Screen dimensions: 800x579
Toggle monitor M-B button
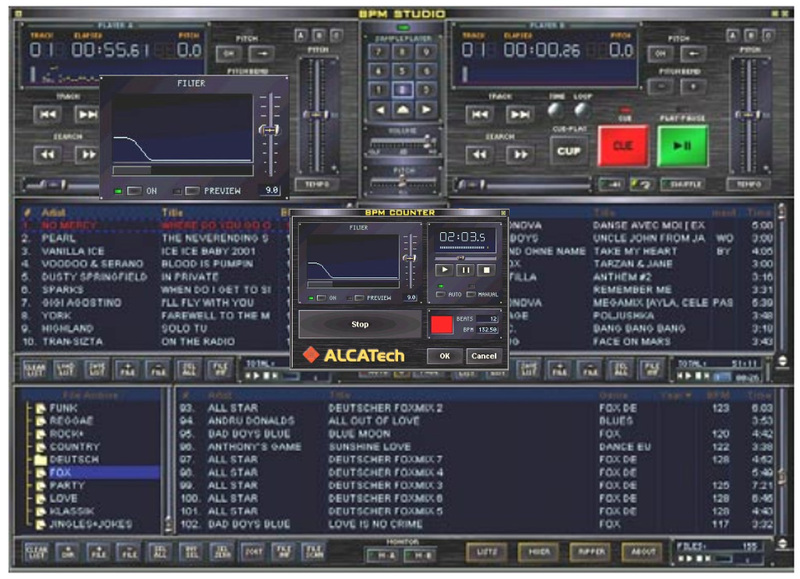tap(420, 555)
